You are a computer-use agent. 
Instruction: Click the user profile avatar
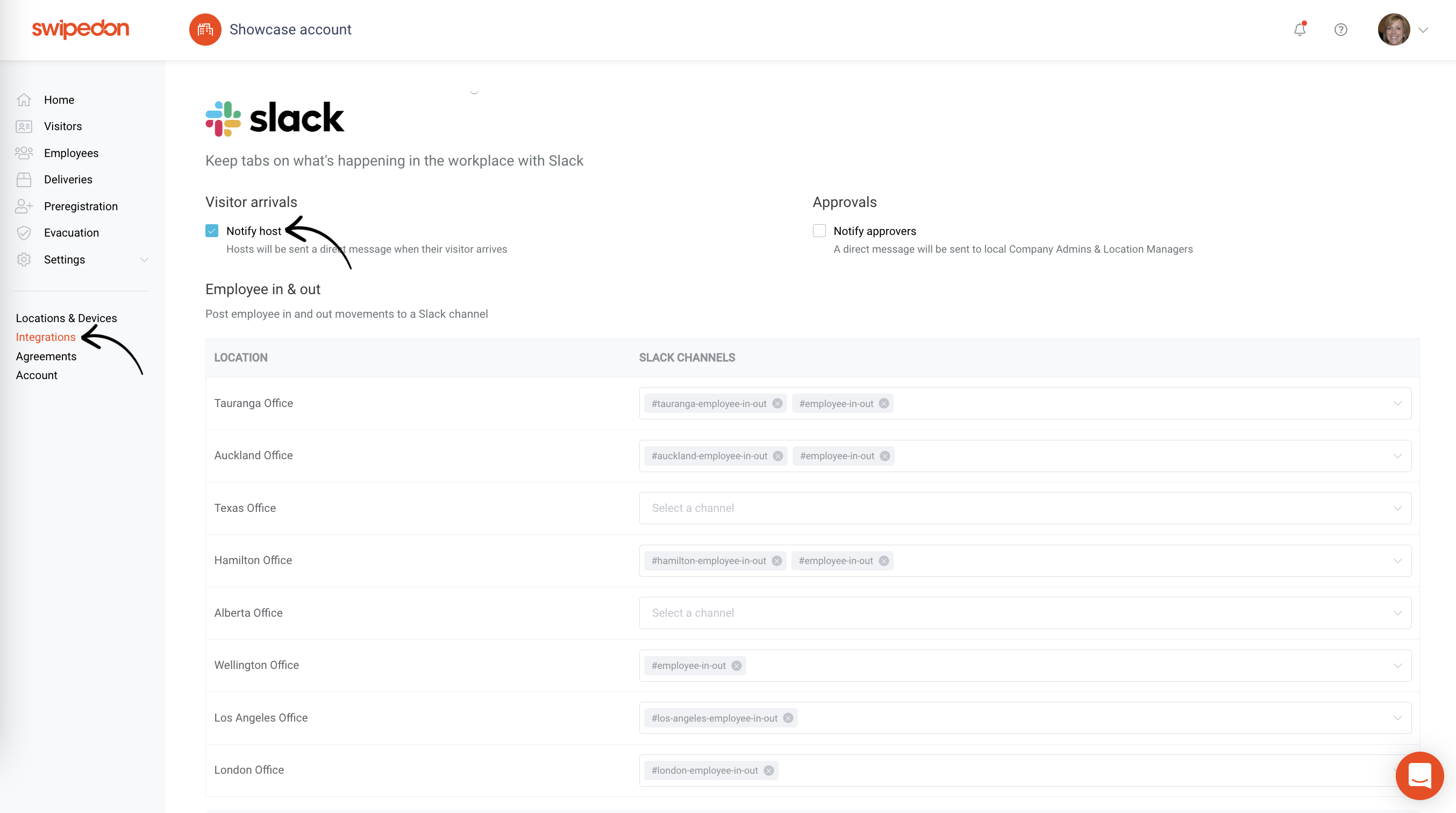tap(1394, 30)
